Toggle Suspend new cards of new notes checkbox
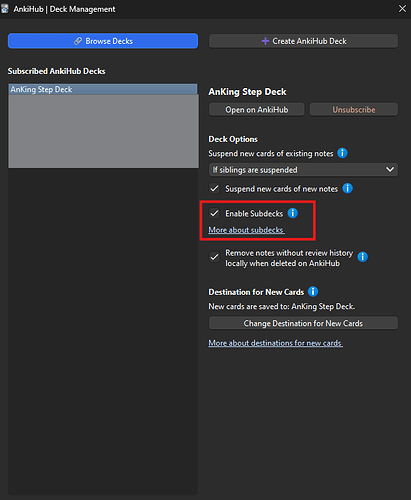 point(214,188)
